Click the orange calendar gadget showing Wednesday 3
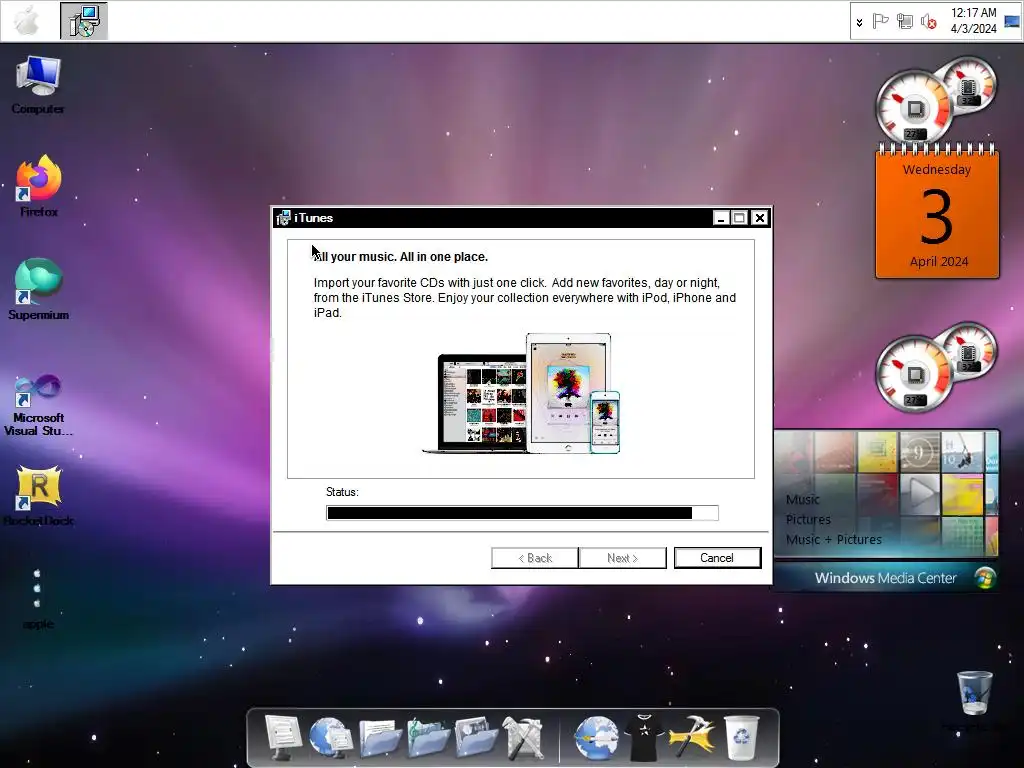Viewport: 1024px width, 768px height. [x=937, y=211]
